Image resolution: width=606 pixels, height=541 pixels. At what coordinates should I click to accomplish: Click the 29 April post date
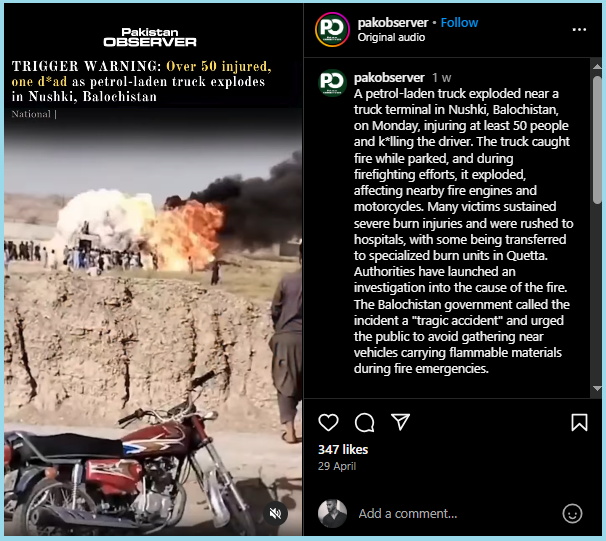click(x=337, y=466)
